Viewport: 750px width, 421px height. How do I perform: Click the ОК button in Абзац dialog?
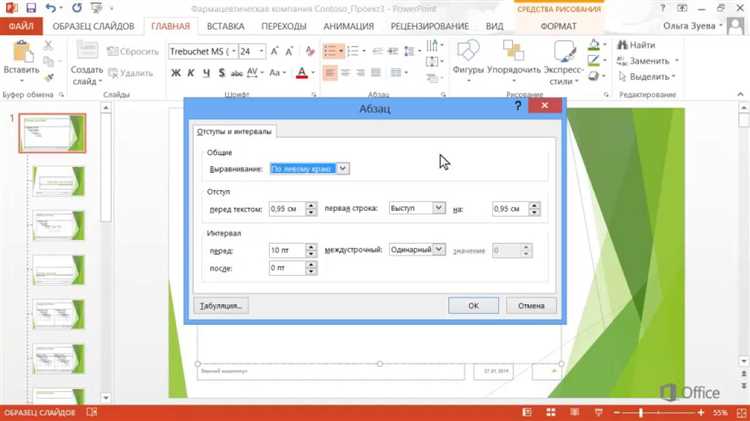[474, 306]
